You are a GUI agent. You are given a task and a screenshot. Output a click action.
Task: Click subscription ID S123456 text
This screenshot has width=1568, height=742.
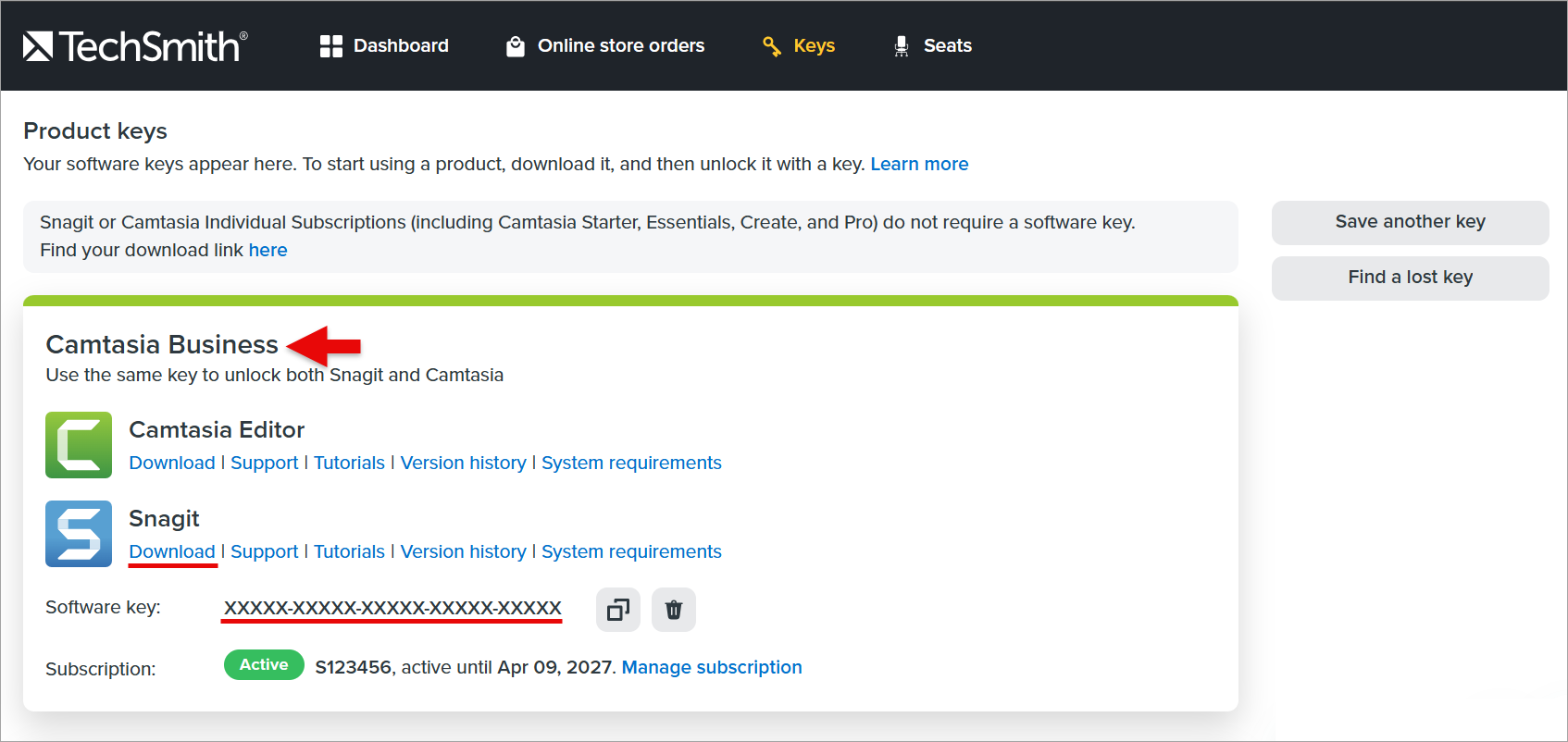353,667
